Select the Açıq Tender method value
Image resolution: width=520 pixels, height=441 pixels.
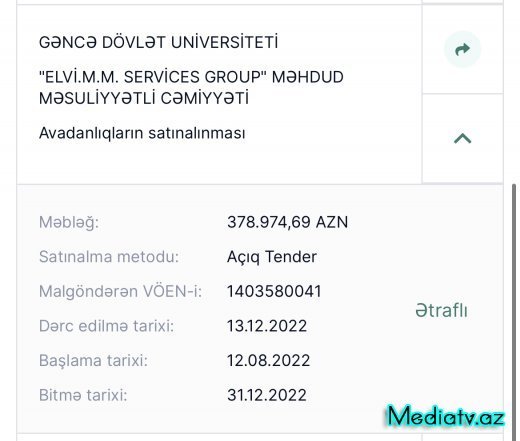(272, 257)
